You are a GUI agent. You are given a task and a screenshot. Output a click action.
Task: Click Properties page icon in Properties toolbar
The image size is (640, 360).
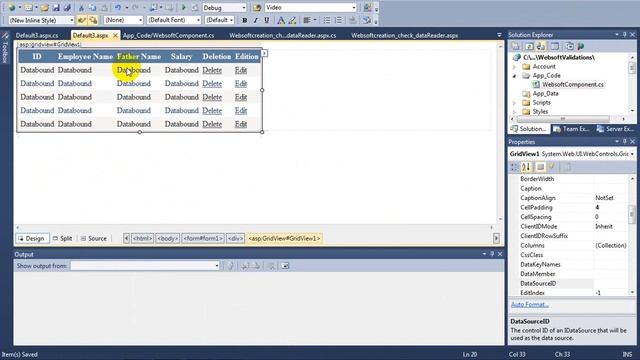tap(540, 167)
